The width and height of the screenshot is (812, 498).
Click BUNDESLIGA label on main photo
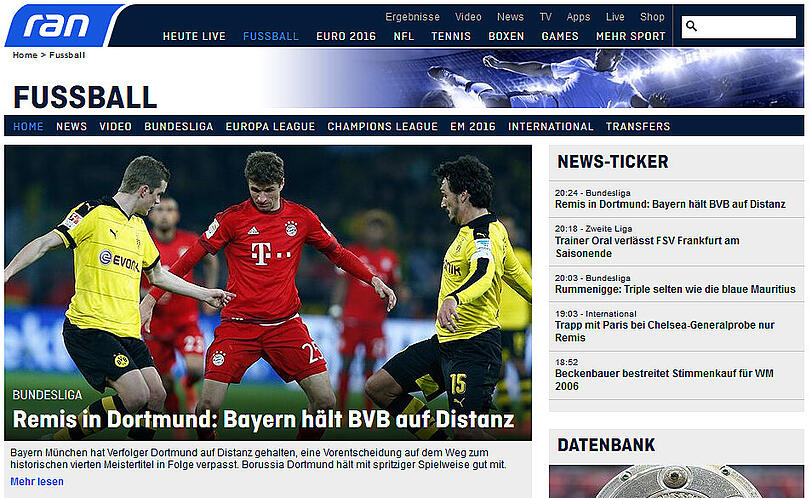pyautogui.click(x=47, y=395)
